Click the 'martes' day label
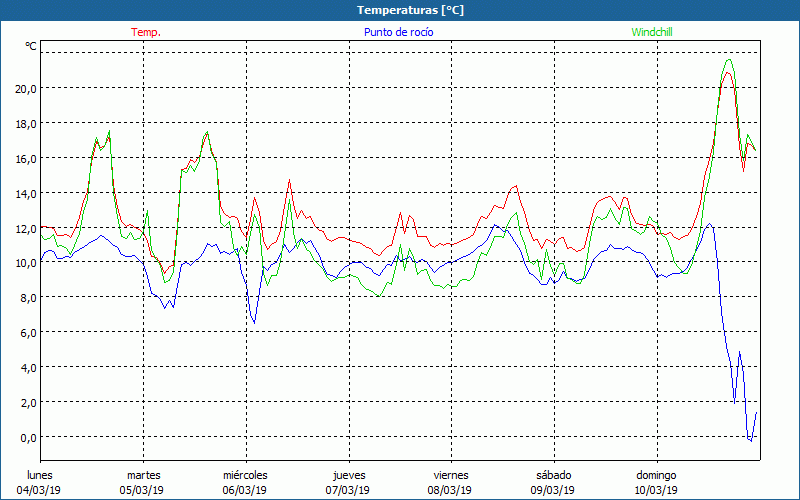The width and height of the screenshot is (800, 500). pyautogui.click(x=144, y=475)
